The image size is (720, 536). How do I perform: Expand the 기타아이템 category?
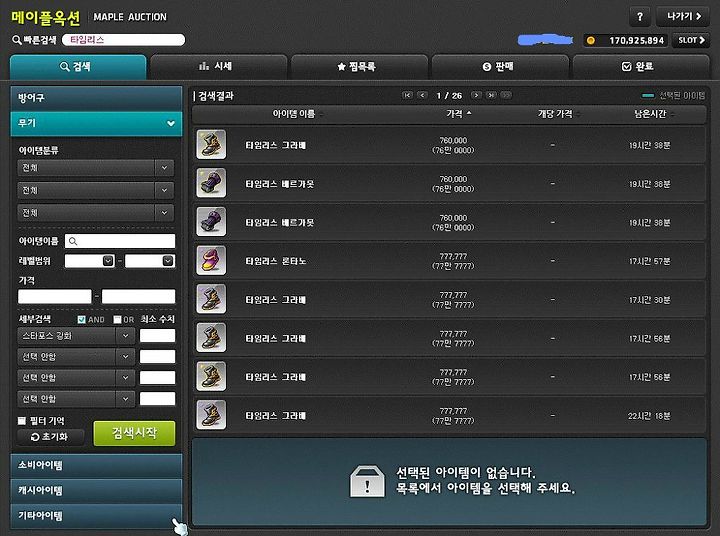pyautogui.click(x=96, y=516)
